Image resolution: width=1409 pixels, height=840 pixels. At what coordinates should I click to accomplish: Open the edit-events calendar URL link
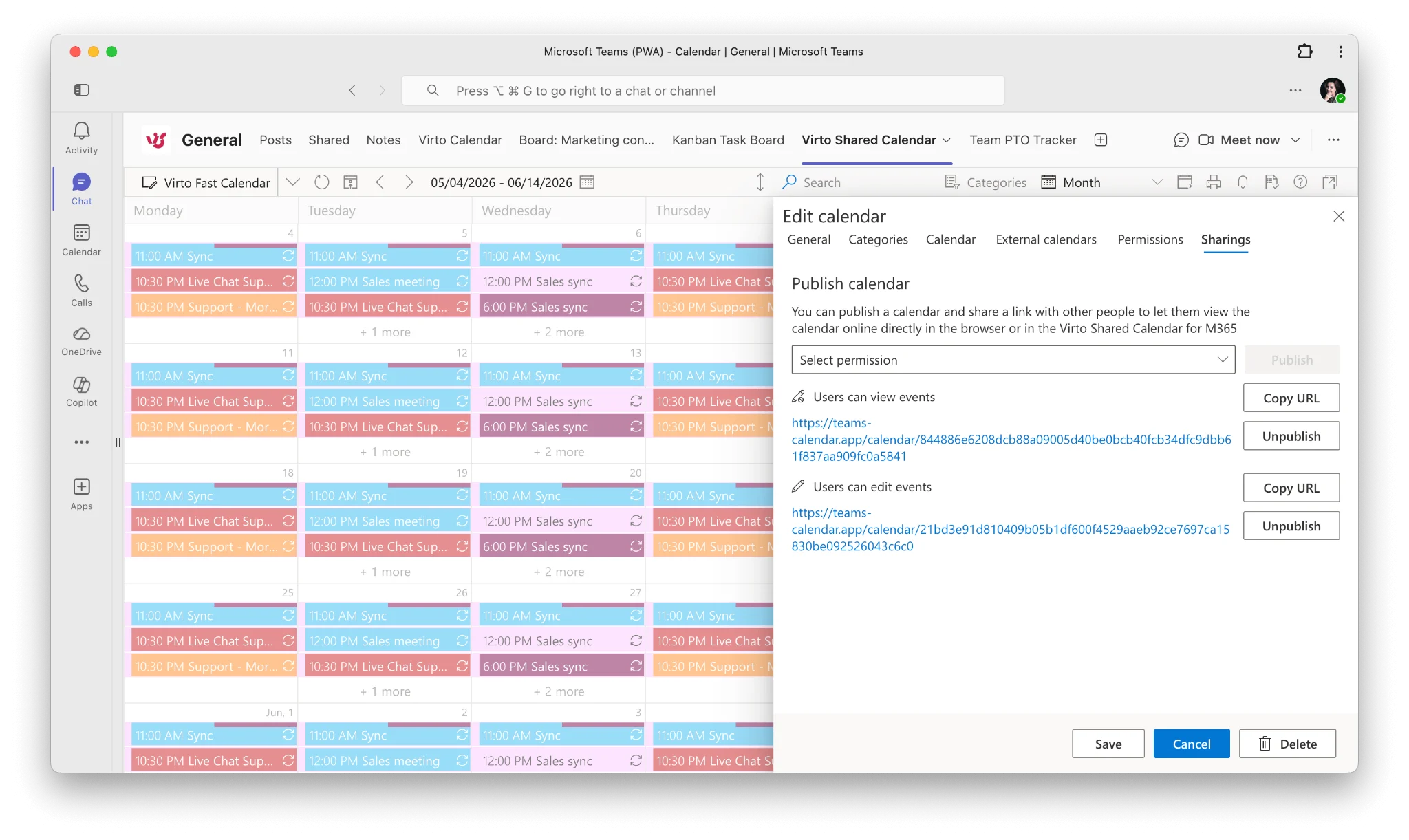point(1010,529)
